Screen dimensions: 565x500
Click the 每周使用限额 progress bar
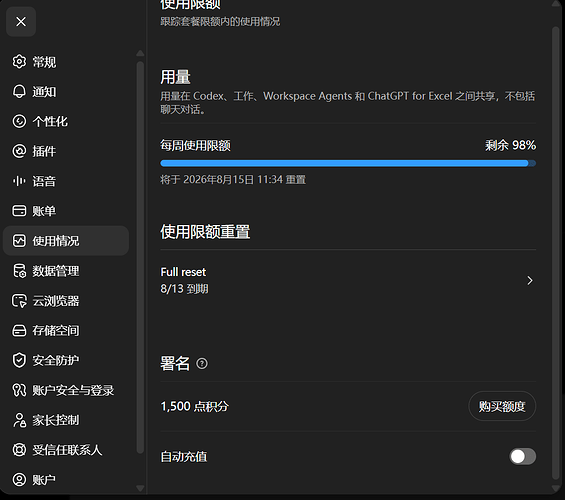pos(348,163)
